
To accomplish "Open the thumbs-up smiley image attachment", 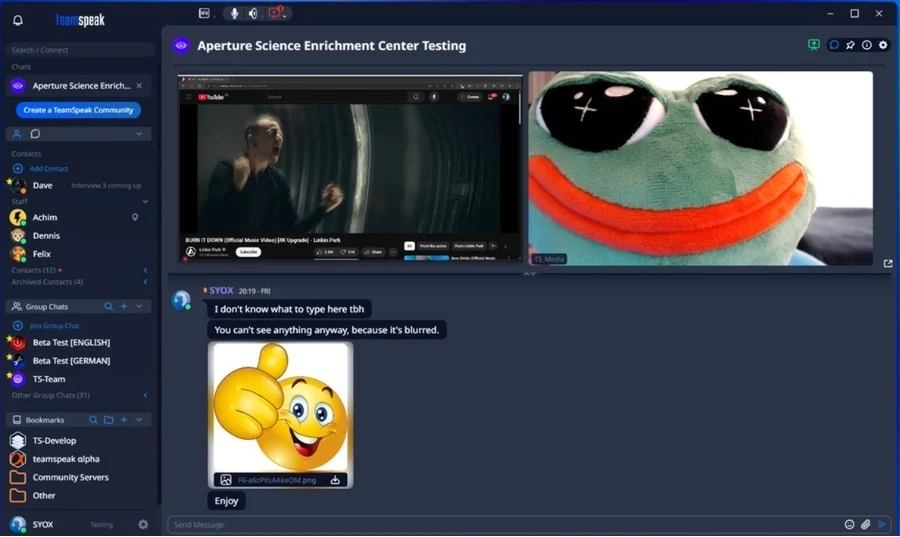I will coord(281,407).
